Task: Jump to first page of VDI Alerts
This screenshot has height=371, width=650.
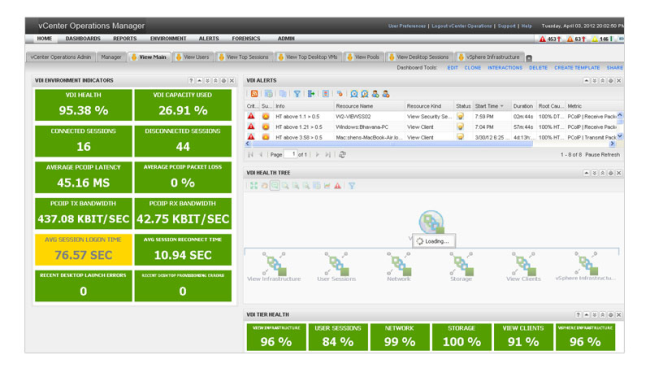Action: [x=250, y=155]
